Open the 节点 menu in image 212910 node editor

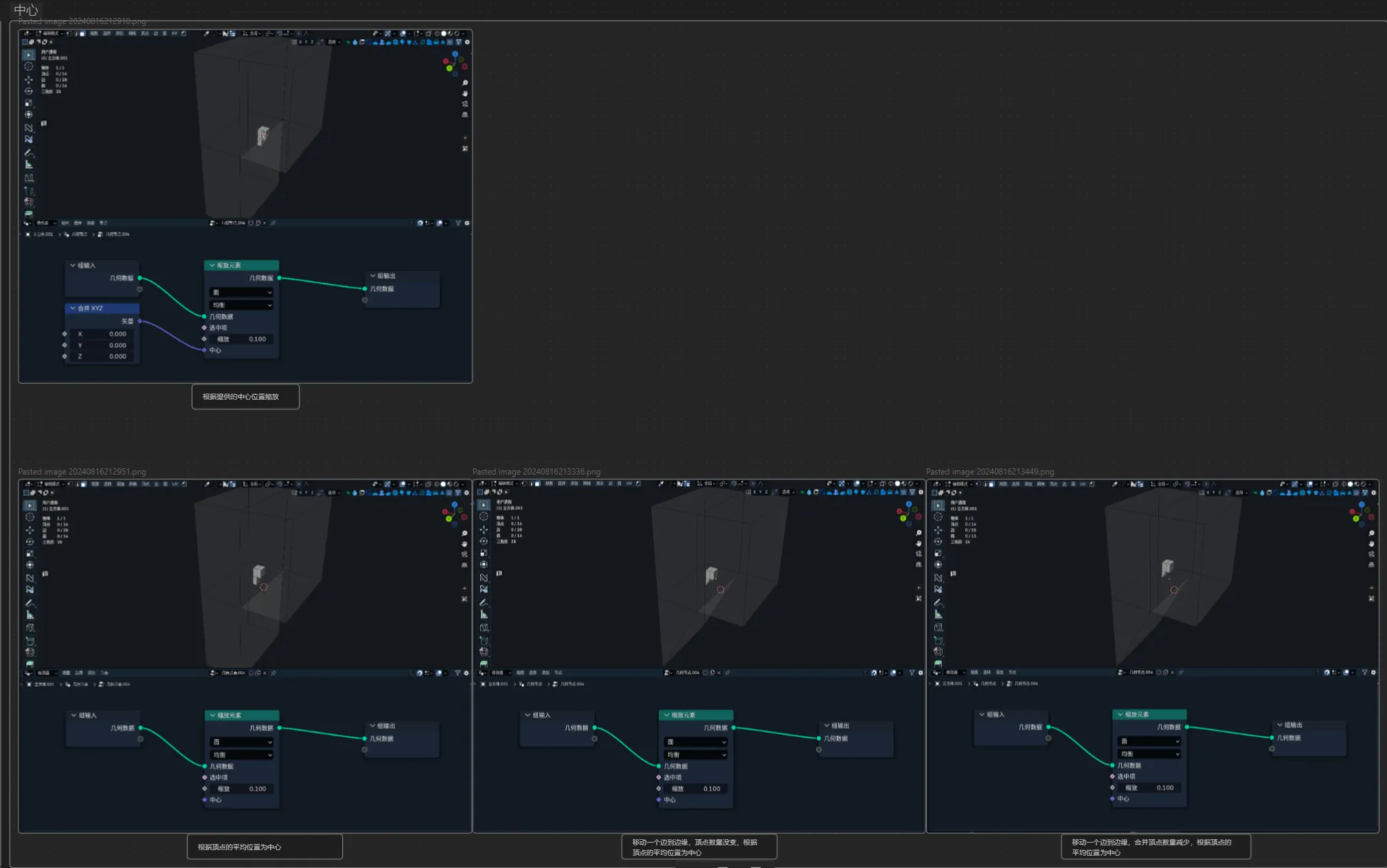click(103, 223)
